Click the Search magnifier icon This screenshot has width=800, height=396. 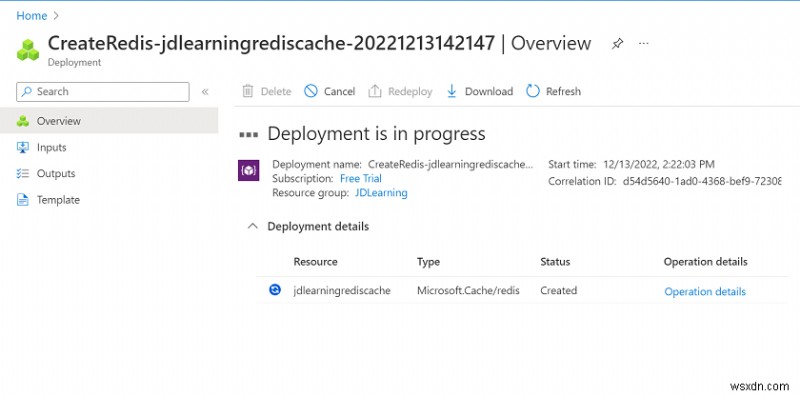point(27,92)
